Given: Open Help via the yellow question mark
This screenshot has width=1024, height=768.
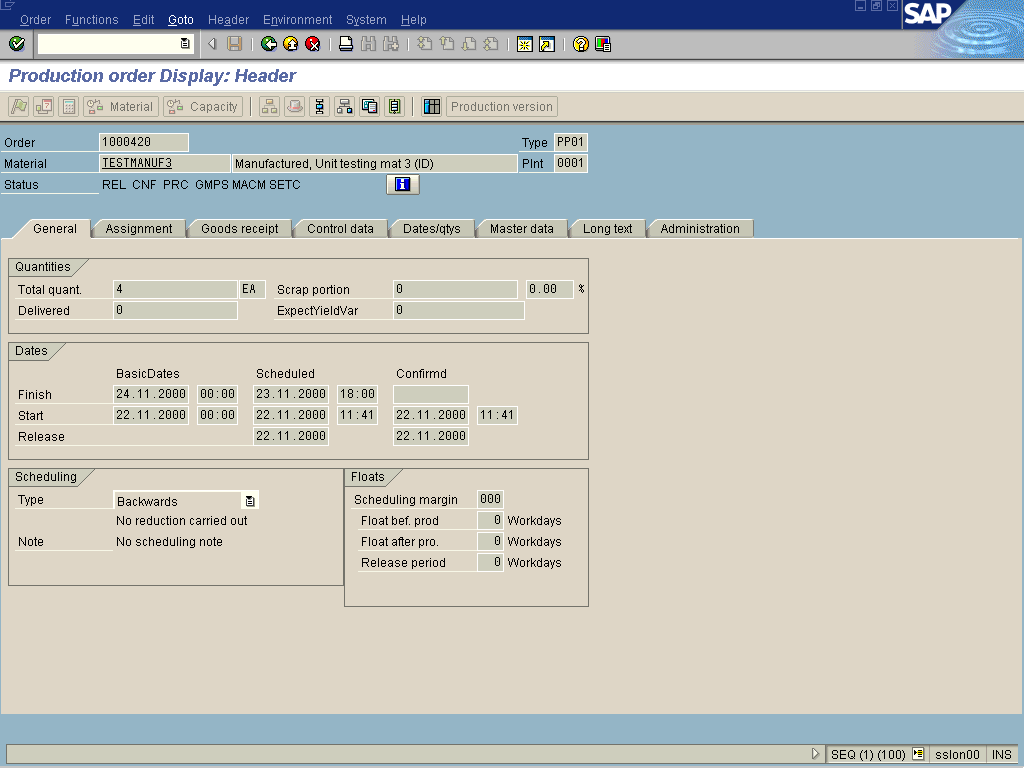Looking at the screenshot, I should (x=580, y=44).
